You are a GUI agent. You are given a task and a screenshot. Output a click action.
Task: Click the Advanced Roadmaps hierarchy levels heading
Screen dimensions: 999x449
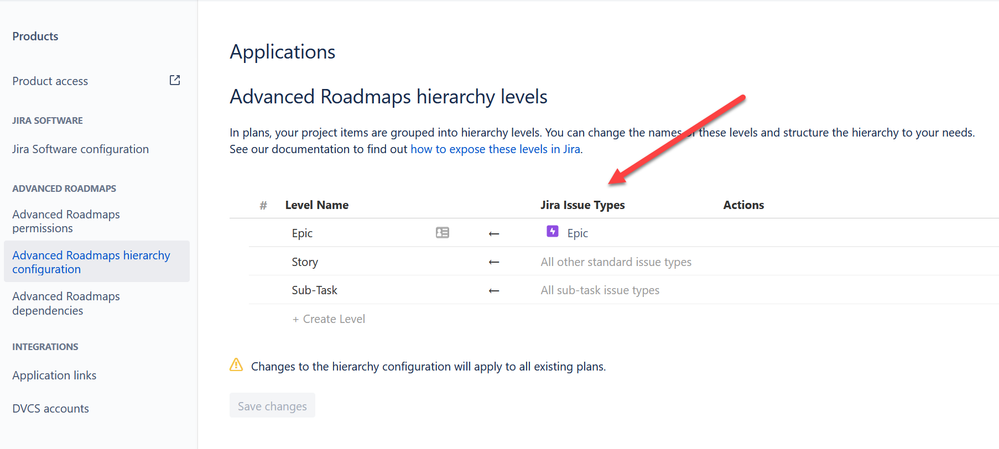pos(388,97)
